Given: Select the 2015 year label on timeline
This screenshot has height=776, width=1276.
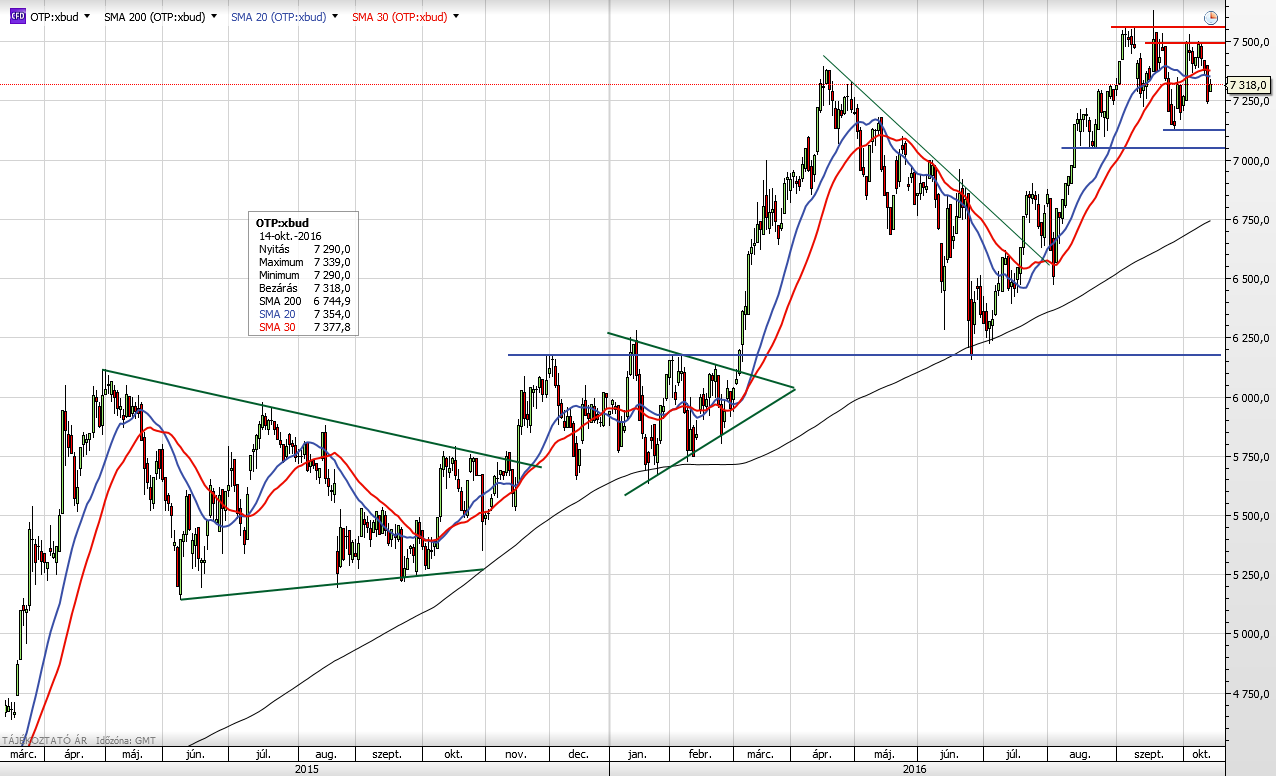Looking at the screenshot, I should point(307,769).
